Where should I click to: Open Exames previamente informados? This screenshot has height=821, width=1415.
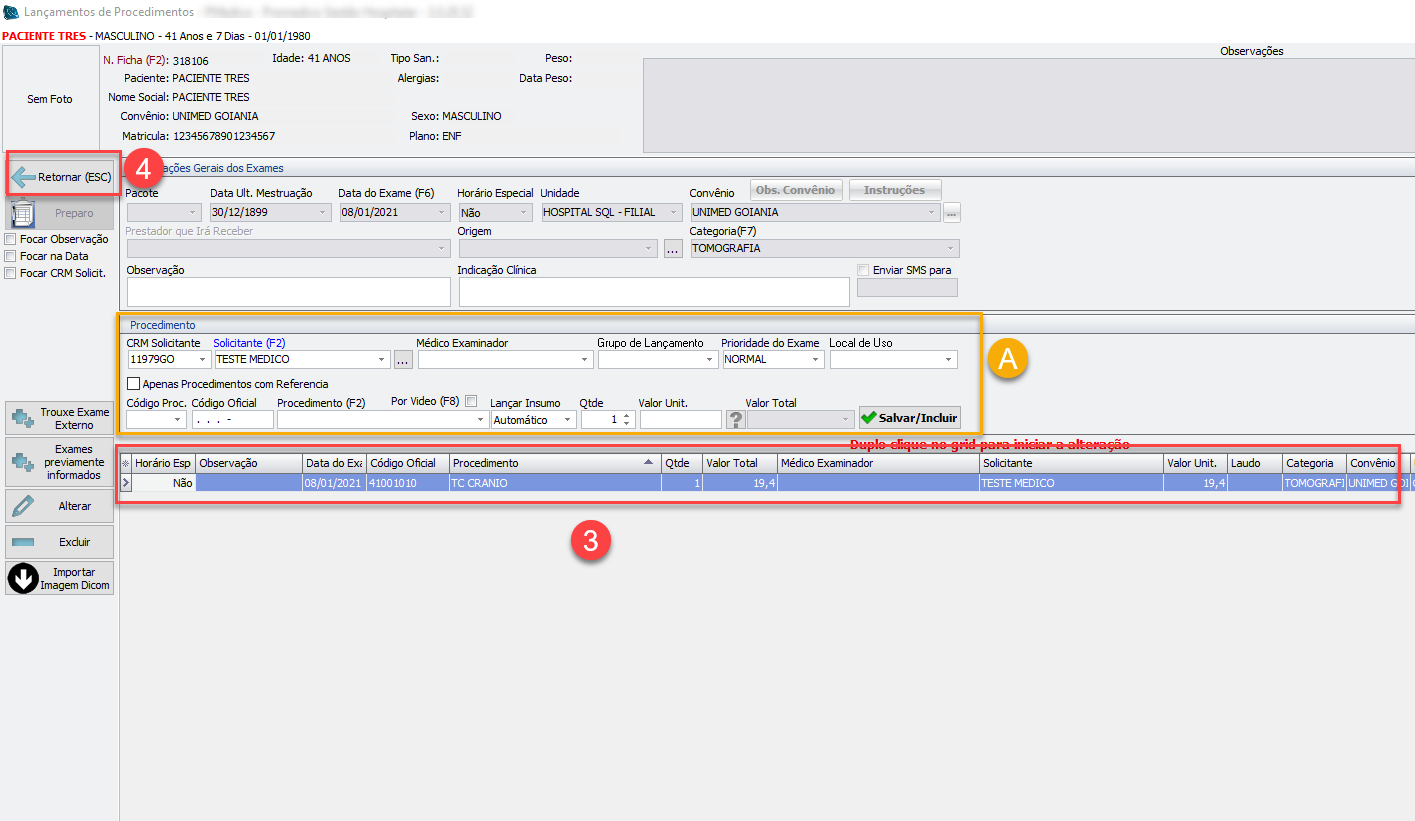pyautogui.click(x=59, y=462)
